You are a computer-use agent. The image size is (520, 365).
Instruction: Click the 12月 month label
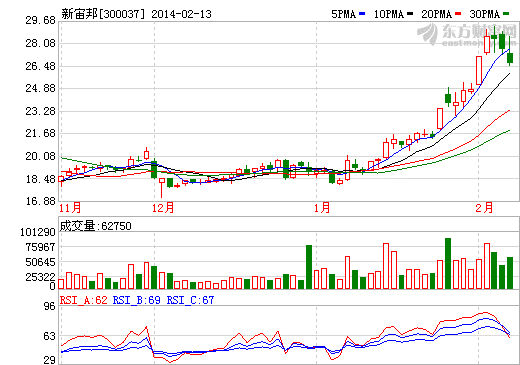163,208
